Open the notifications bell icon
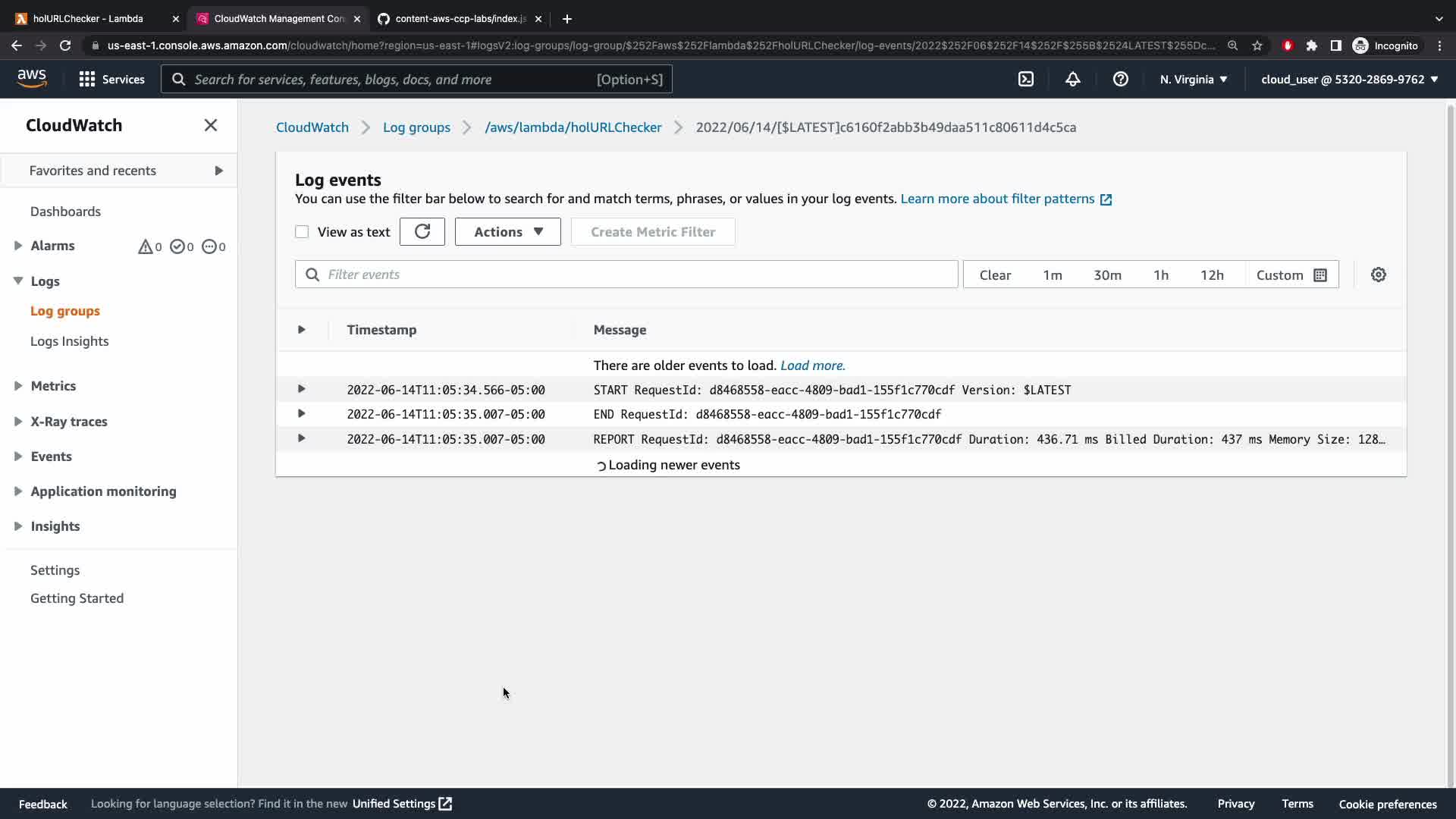The width and height of the screenshot is (1456, 819). click(1072, 79)
